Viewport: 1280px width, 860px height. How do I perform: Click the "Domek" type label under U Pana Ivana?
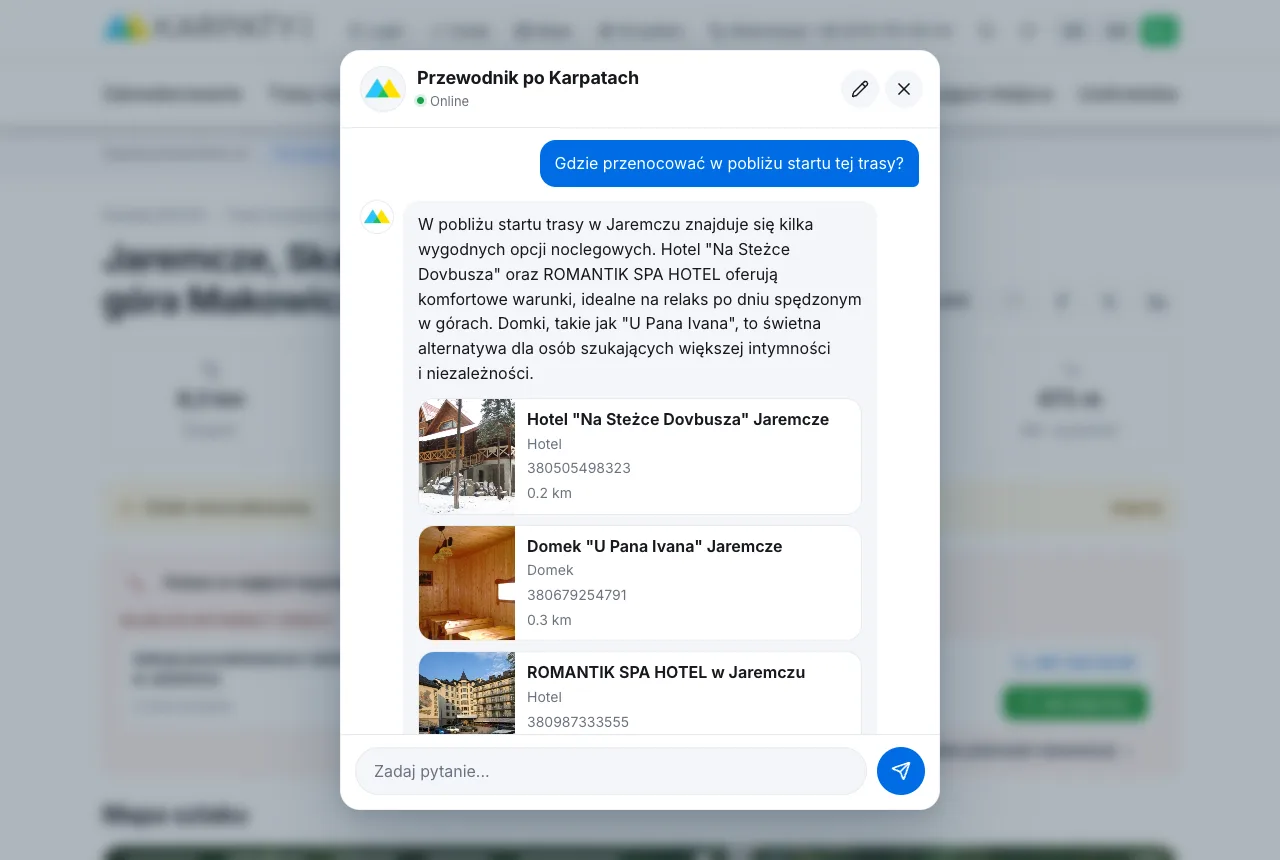coord(550,570)
